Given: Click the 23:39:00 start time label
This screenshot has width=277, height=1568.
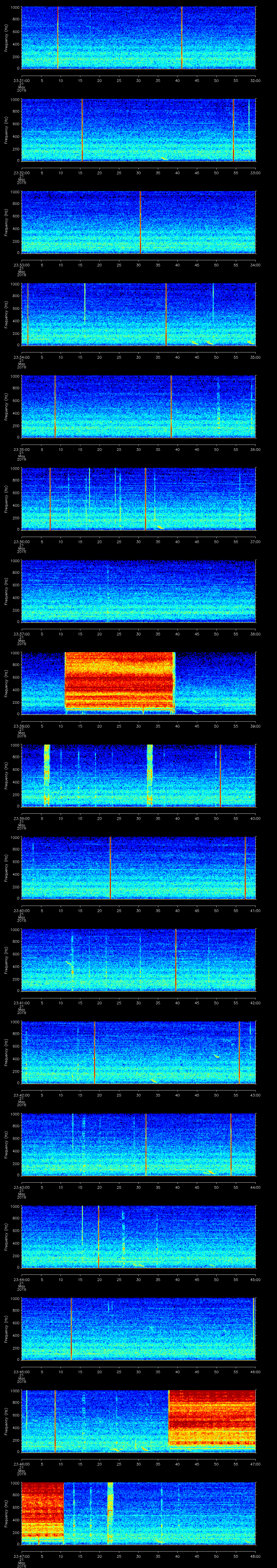Looking at the screenshot, I should click(21, 819).
